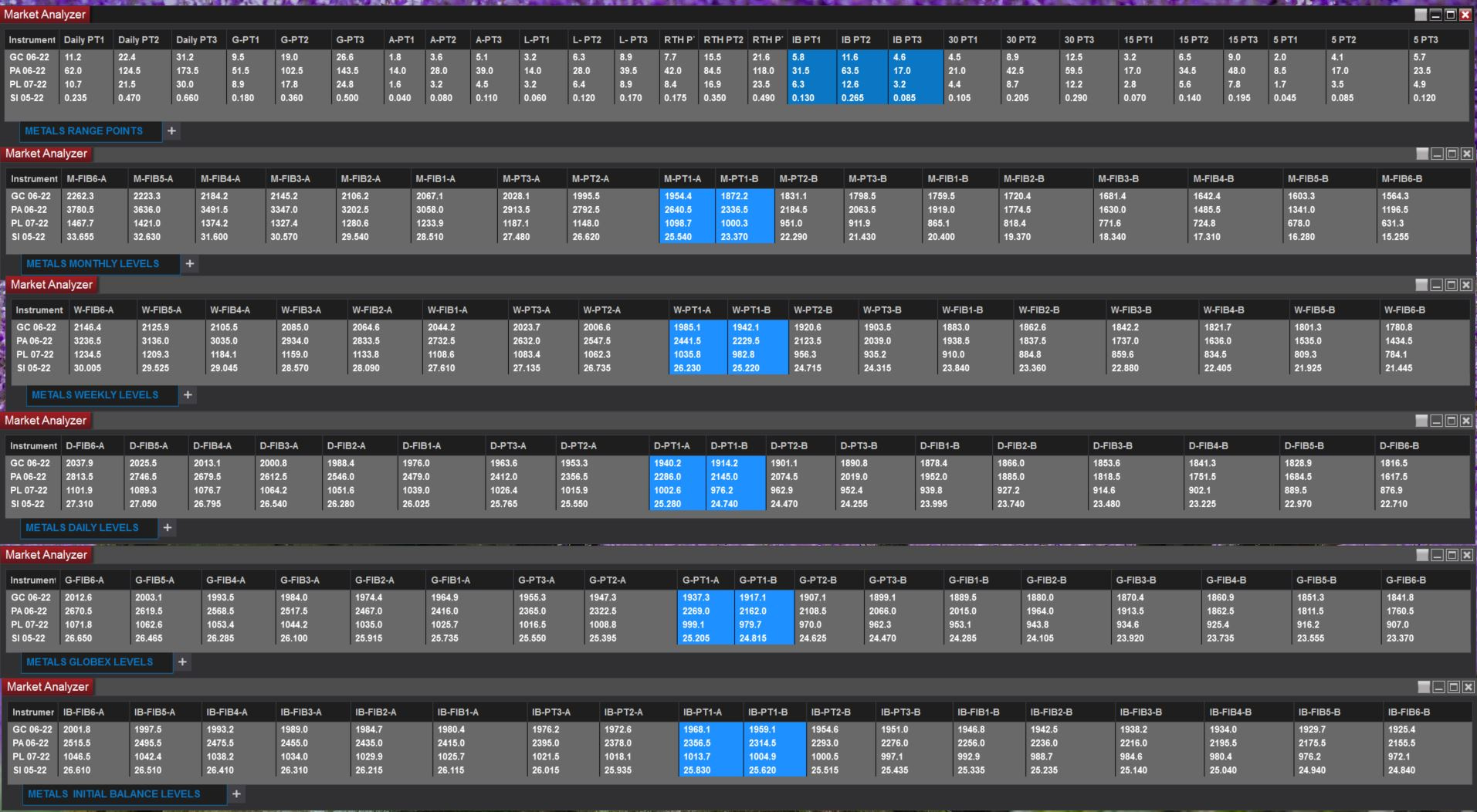
Task: Click square button left of minimize in Globex Levels window
Action: coord(1422,555)
